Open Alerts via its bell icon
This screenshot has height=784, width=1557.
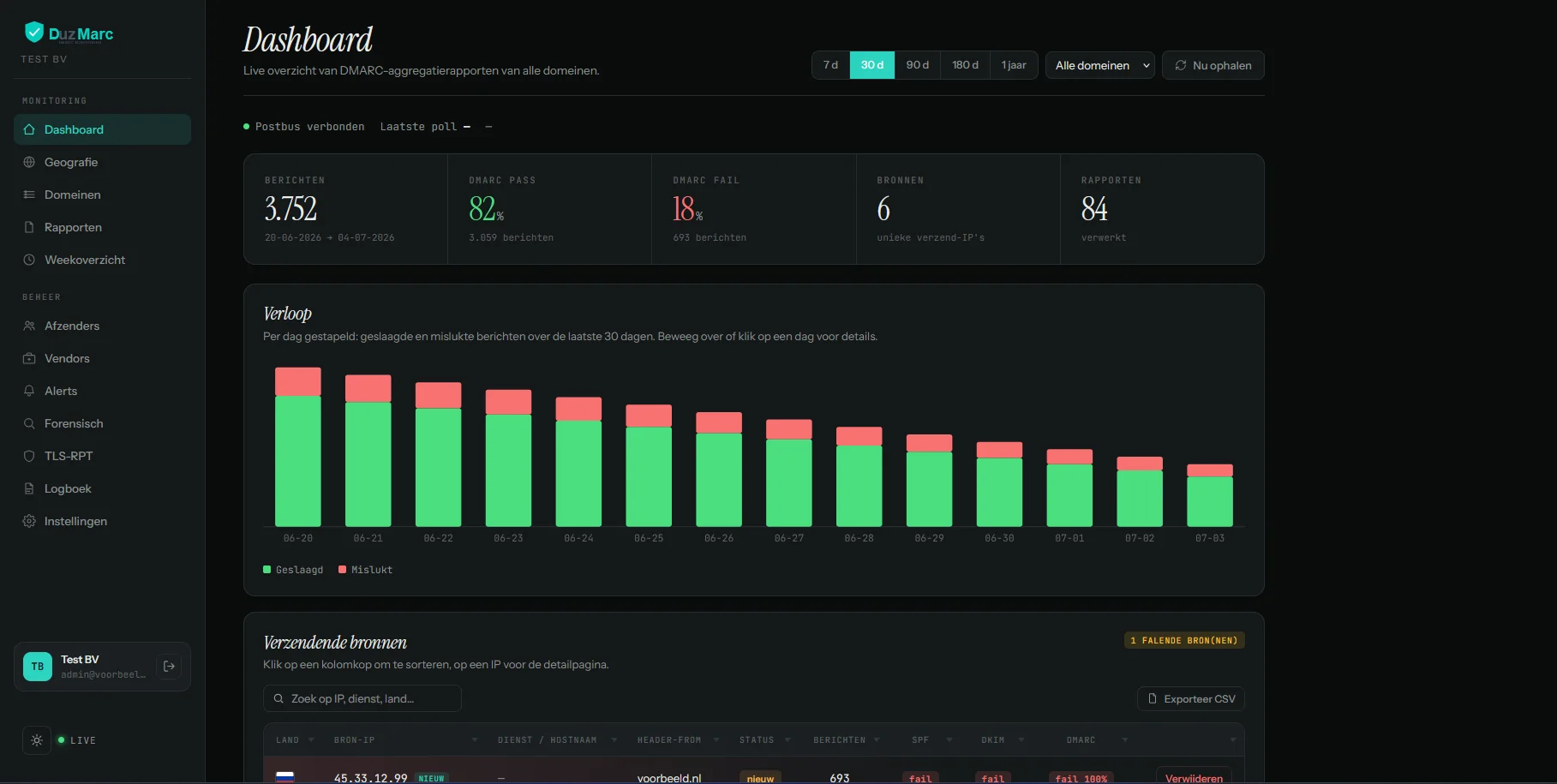[29, 391]
